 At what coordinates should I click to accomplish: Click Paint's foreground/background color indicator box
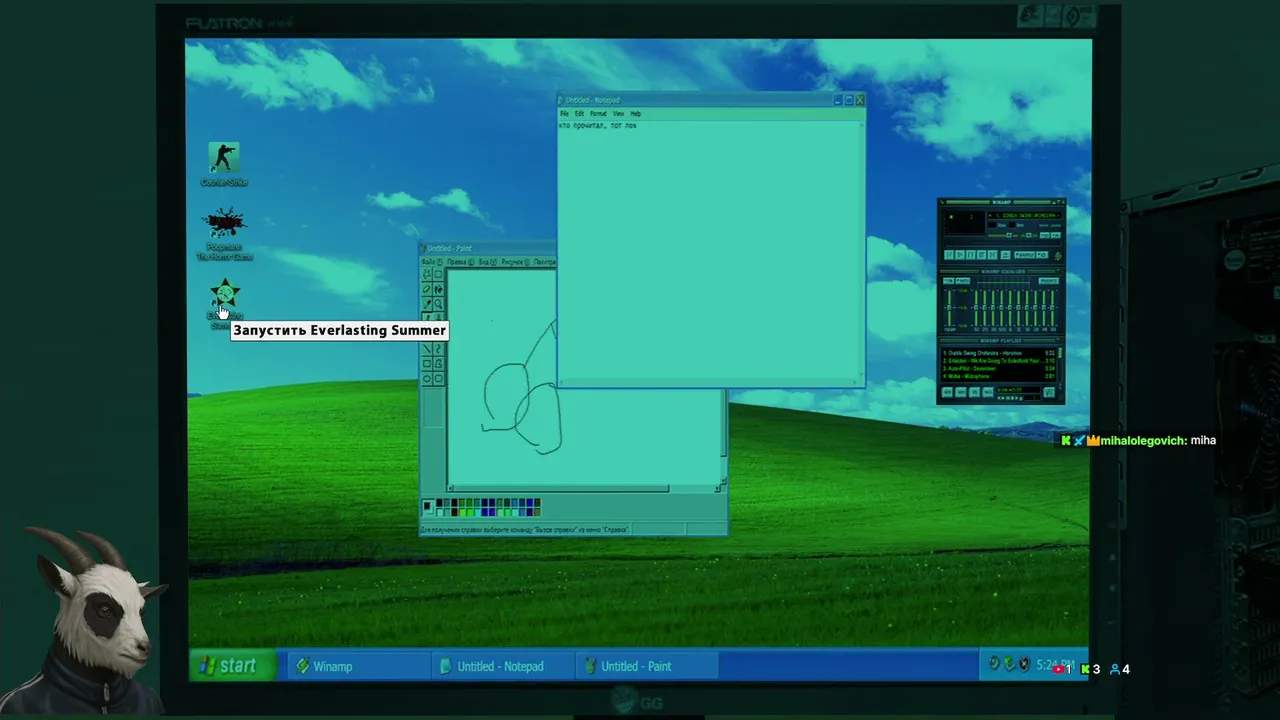[429, 507]
